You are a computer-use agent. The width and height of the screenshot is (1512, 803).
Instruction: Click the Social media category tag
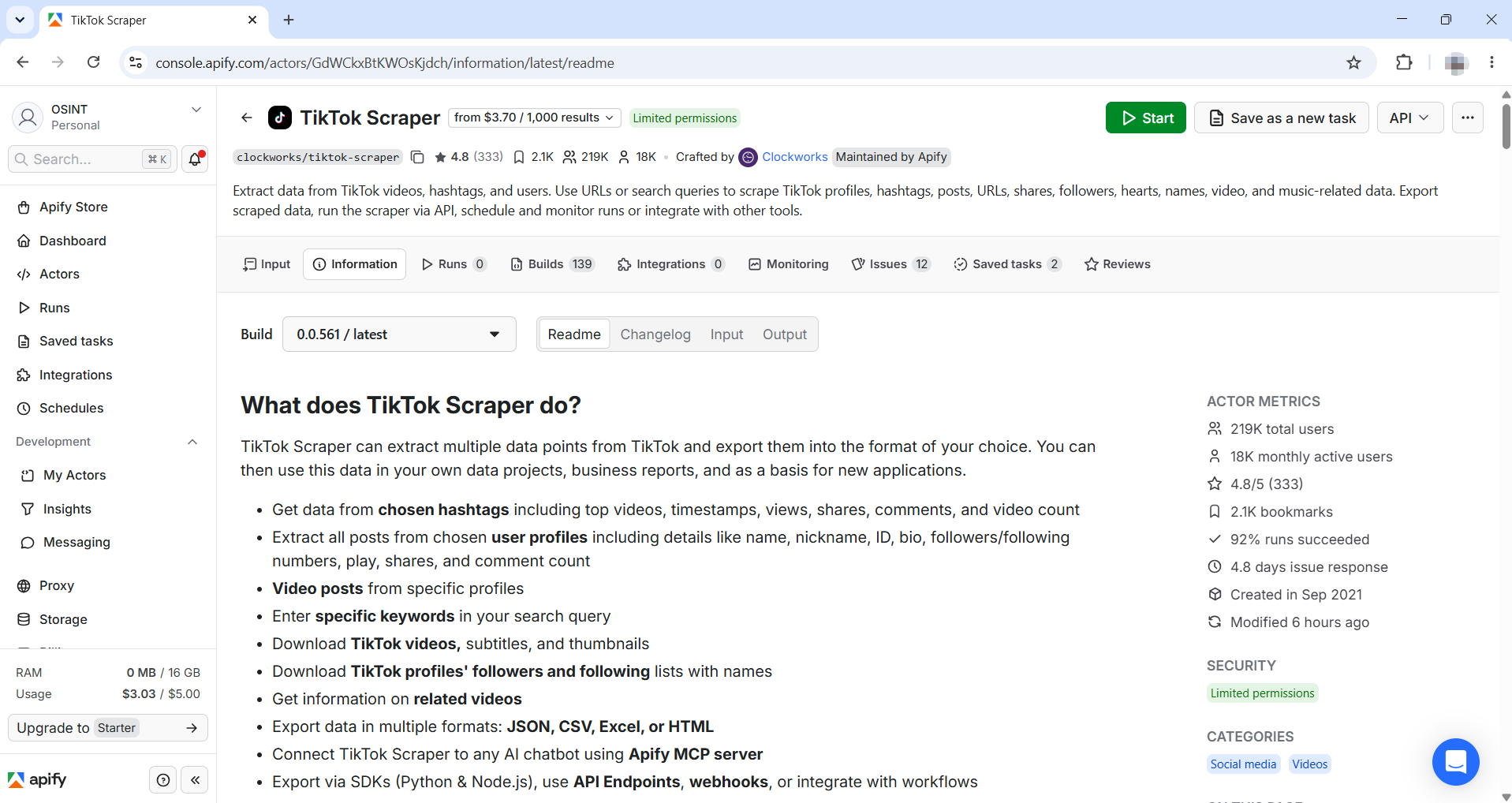(x=1243, y=764)
